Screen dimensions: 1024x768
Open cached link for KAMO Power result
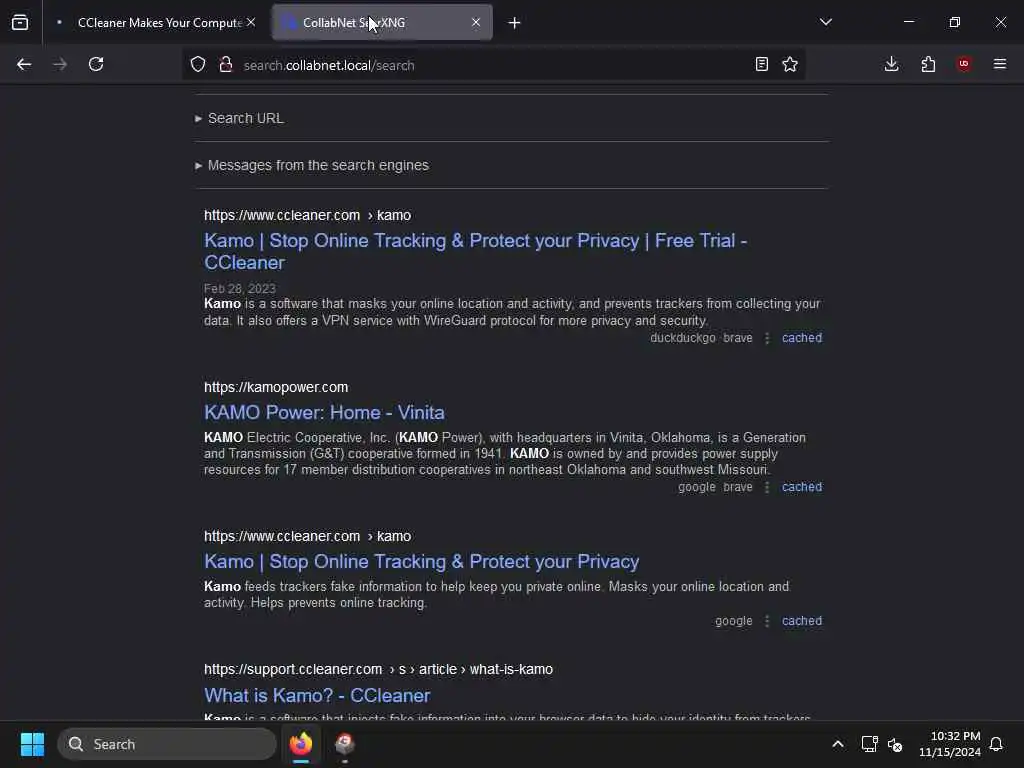802,487
